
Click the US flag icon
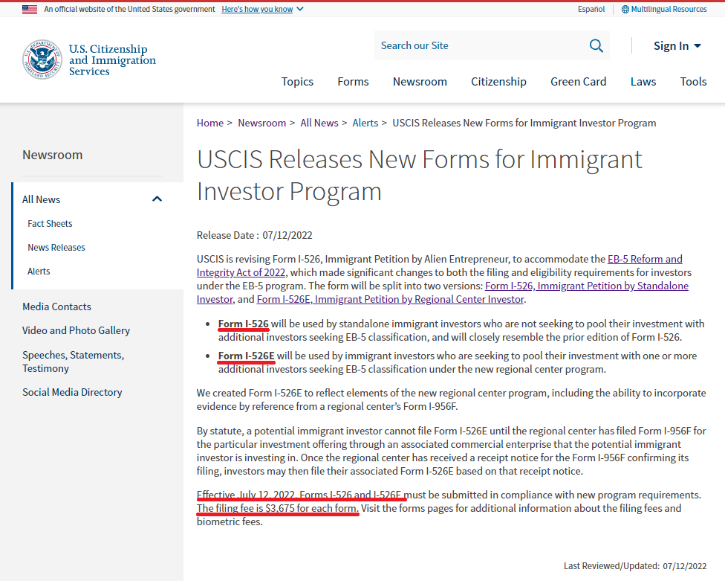tap(30, 9)
